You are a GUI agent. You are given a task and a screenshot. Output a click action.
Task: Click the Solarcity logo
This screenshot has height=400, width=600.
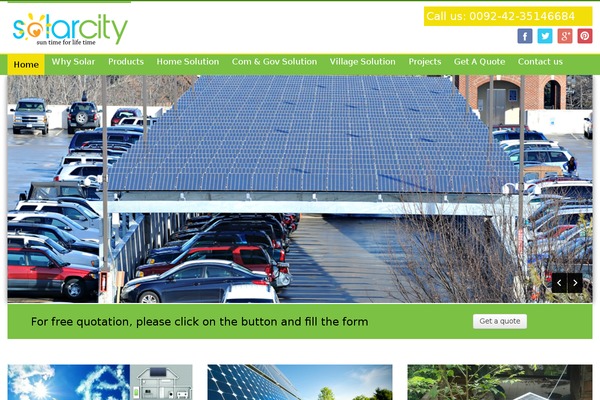point(70,29)
